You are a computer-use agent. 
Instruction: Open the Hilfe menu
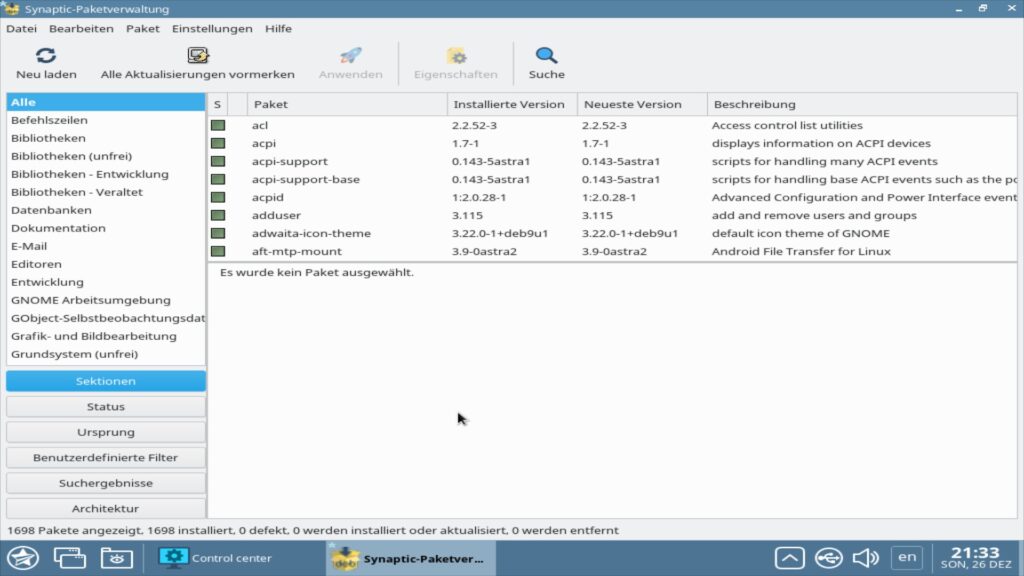(278, 29)
